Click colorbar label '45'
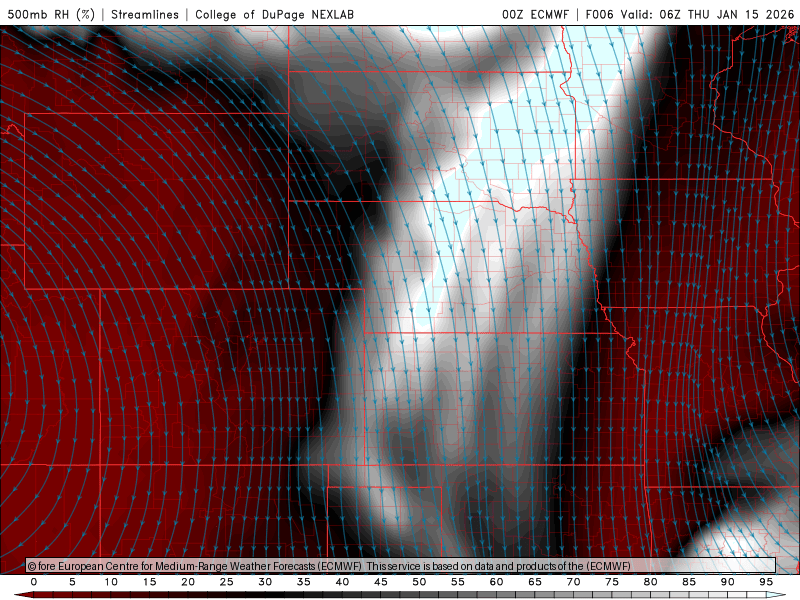 pyautogui.click(x=381, y=582)
